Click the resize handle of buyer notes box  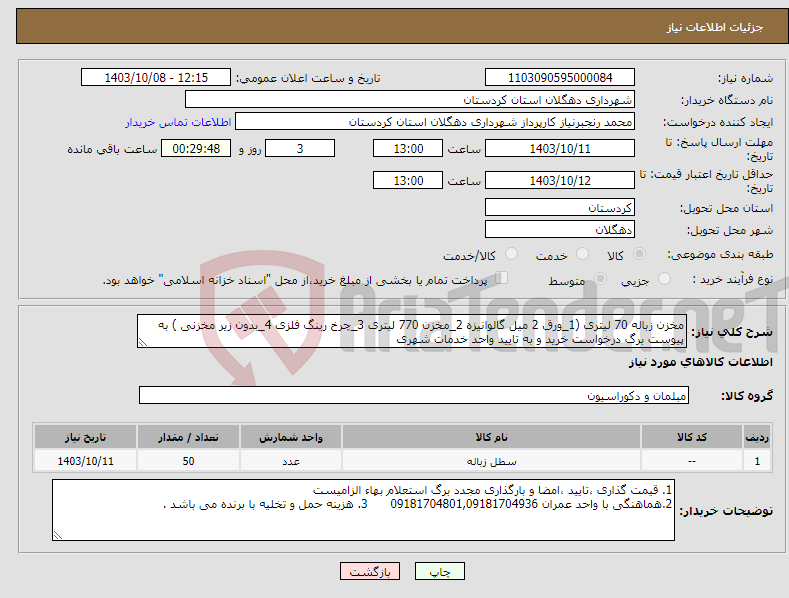click(x=58, y=535)
